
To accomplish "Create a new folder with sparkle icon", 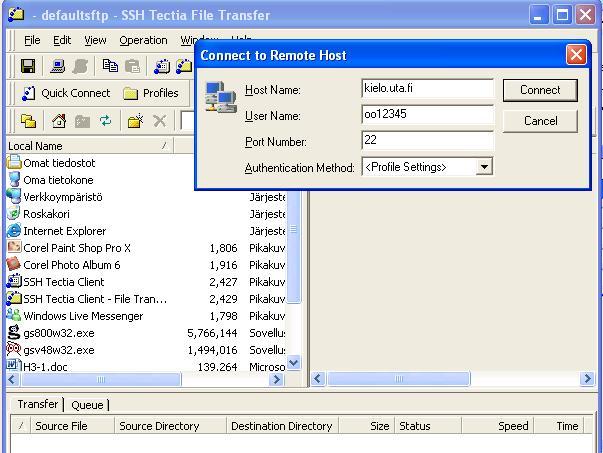I will 135,121.
